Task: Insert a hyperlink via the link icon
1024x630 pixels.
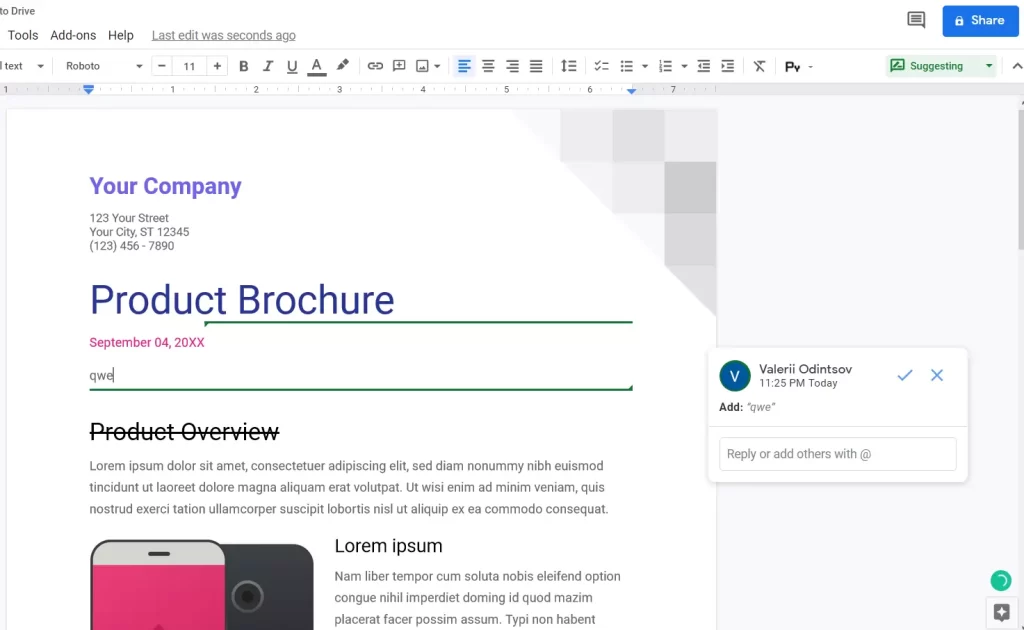Action: point(375,66)
